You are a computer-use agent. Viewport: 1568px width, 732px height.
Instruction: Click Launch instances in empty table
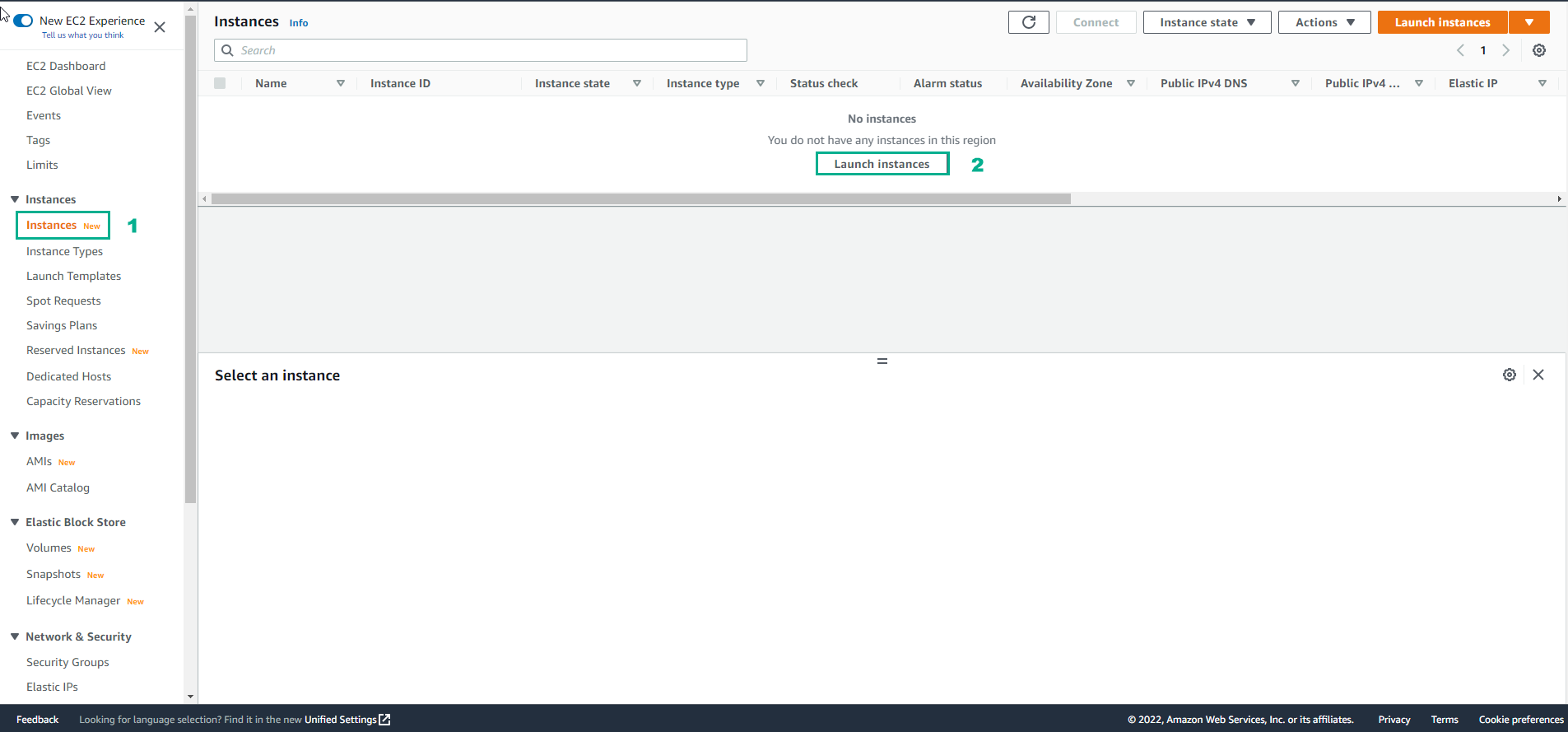click(x=882, y=164)
